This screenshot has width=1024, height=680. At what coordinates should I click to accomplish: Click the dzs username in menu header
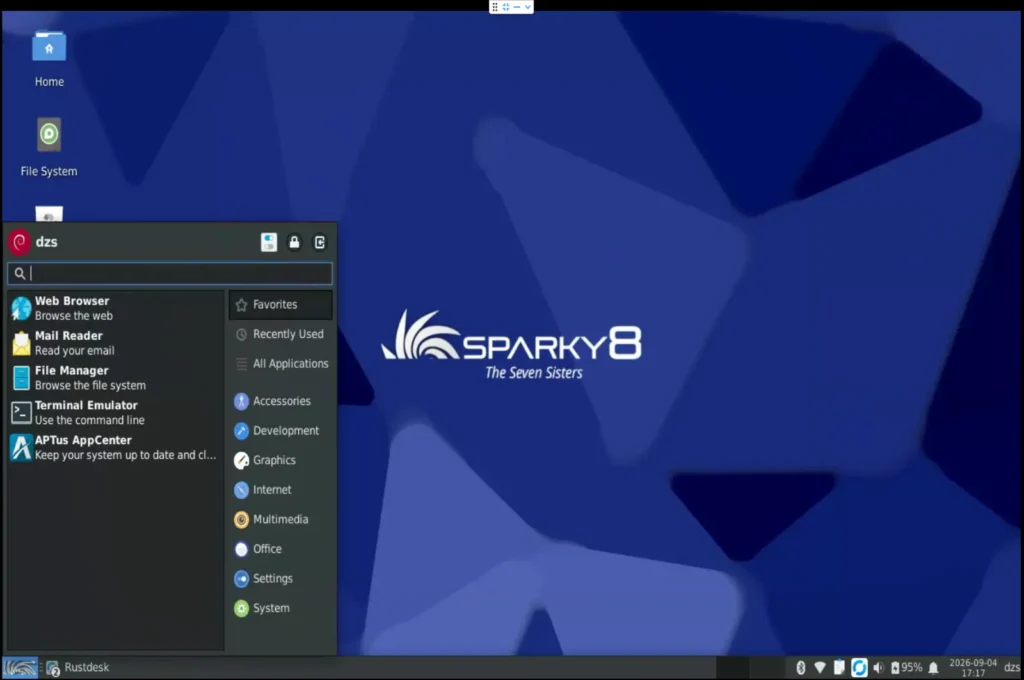click(x=46, y=242)
